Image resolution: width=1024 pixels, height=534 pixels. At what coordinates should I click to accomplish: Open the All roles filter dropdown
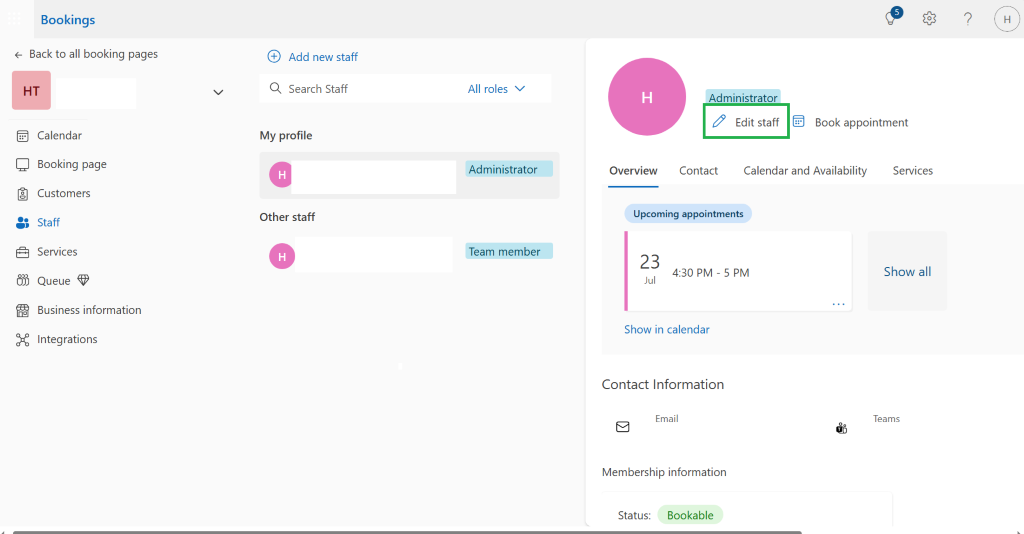[x=496, y=89]
